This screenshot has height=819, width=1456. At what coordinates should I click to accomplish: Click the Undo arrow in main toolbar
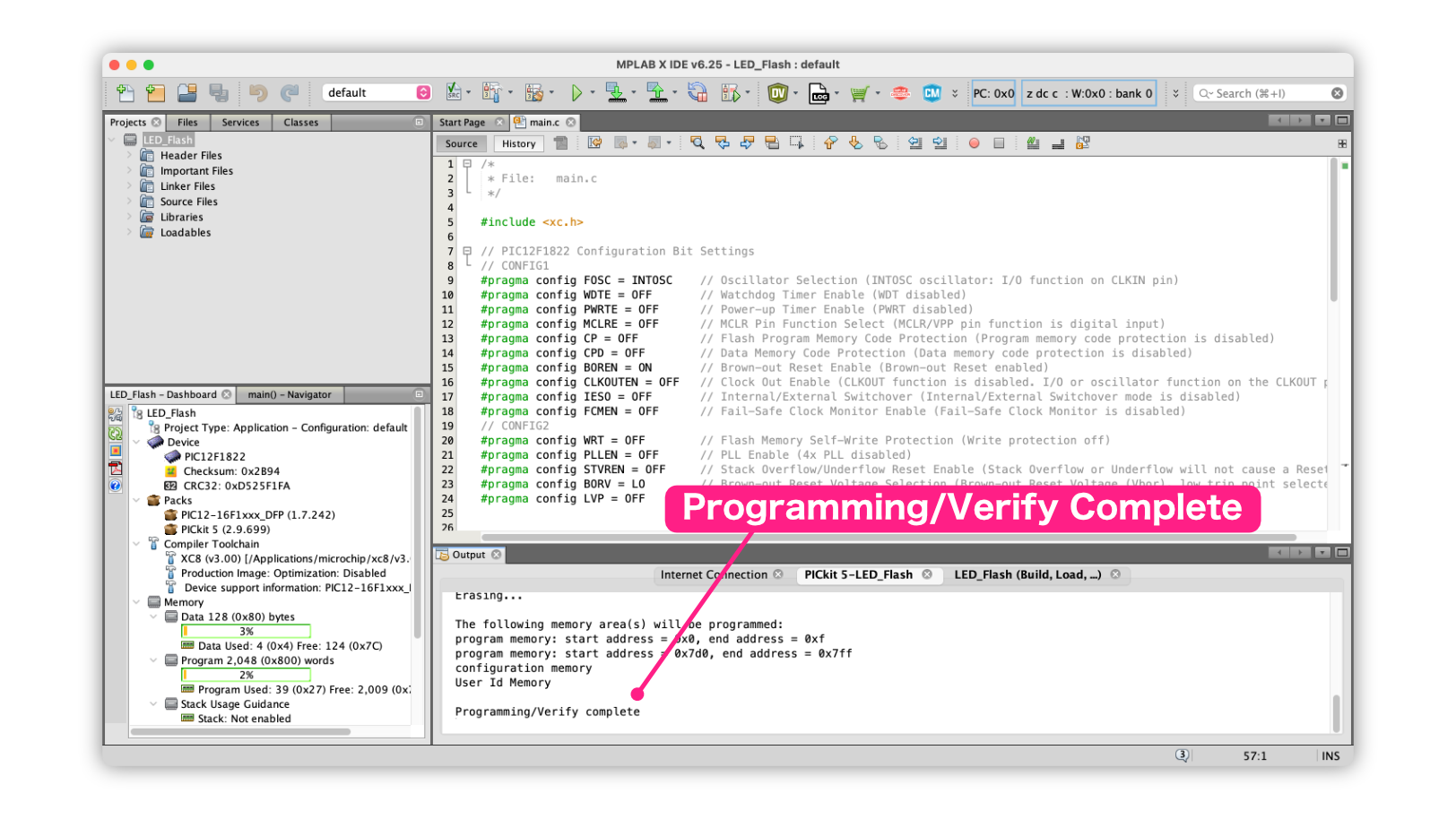258,92
